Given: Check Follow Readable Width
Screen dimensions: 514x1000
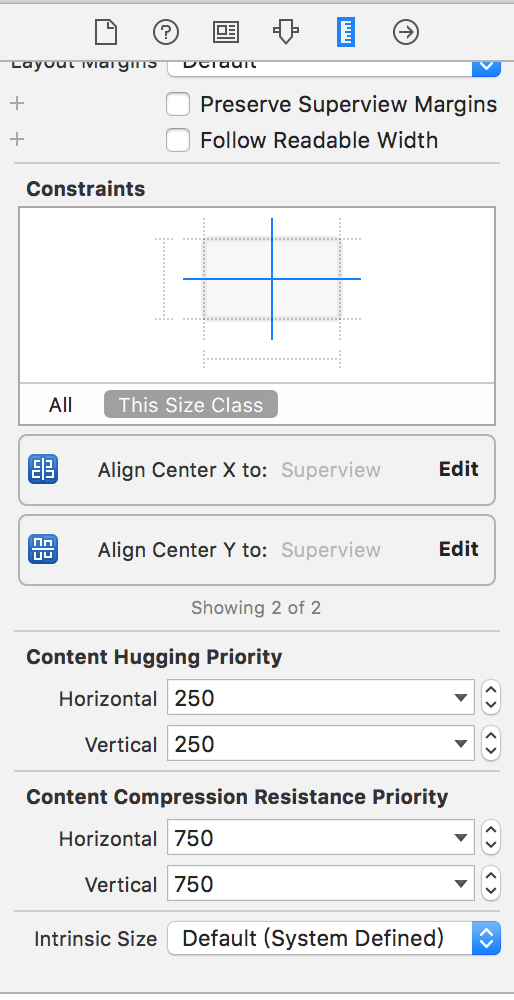Looking at the screenshot, I should pos(178,140).
